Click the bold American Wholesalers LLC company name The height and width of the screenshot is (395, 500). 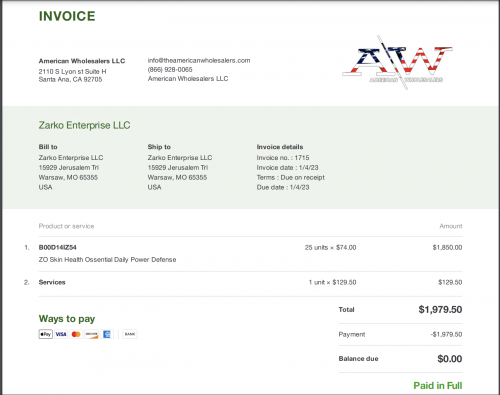point(82,61)
